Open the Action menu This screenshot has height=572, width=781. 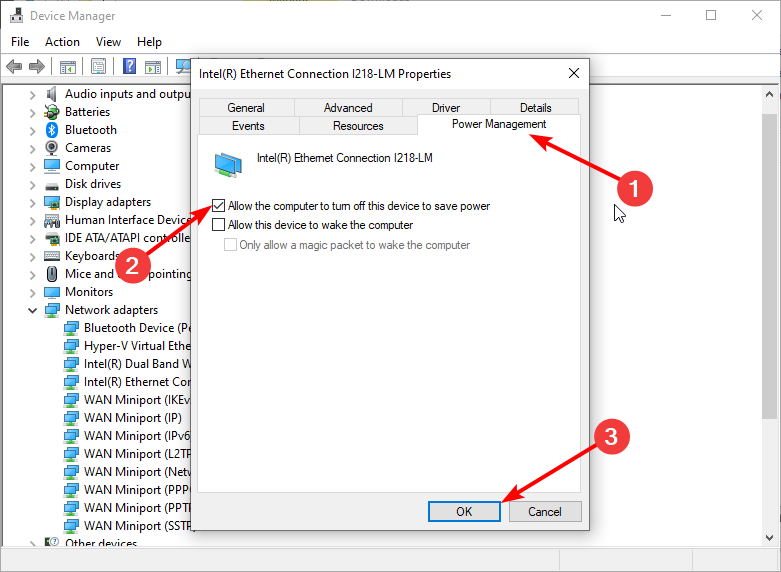click(x=62, y=42)
